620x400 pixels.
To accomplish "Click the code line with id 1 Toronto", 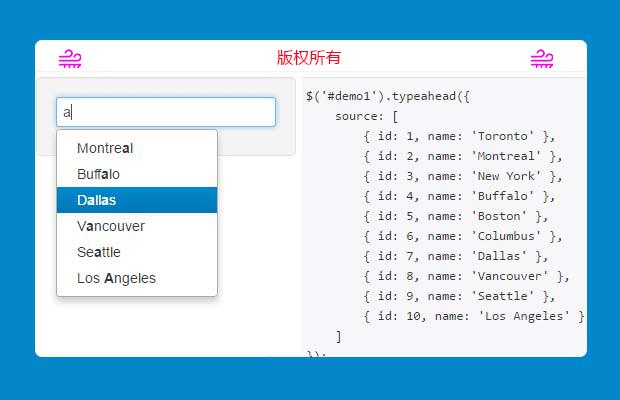I will (459, 136).
